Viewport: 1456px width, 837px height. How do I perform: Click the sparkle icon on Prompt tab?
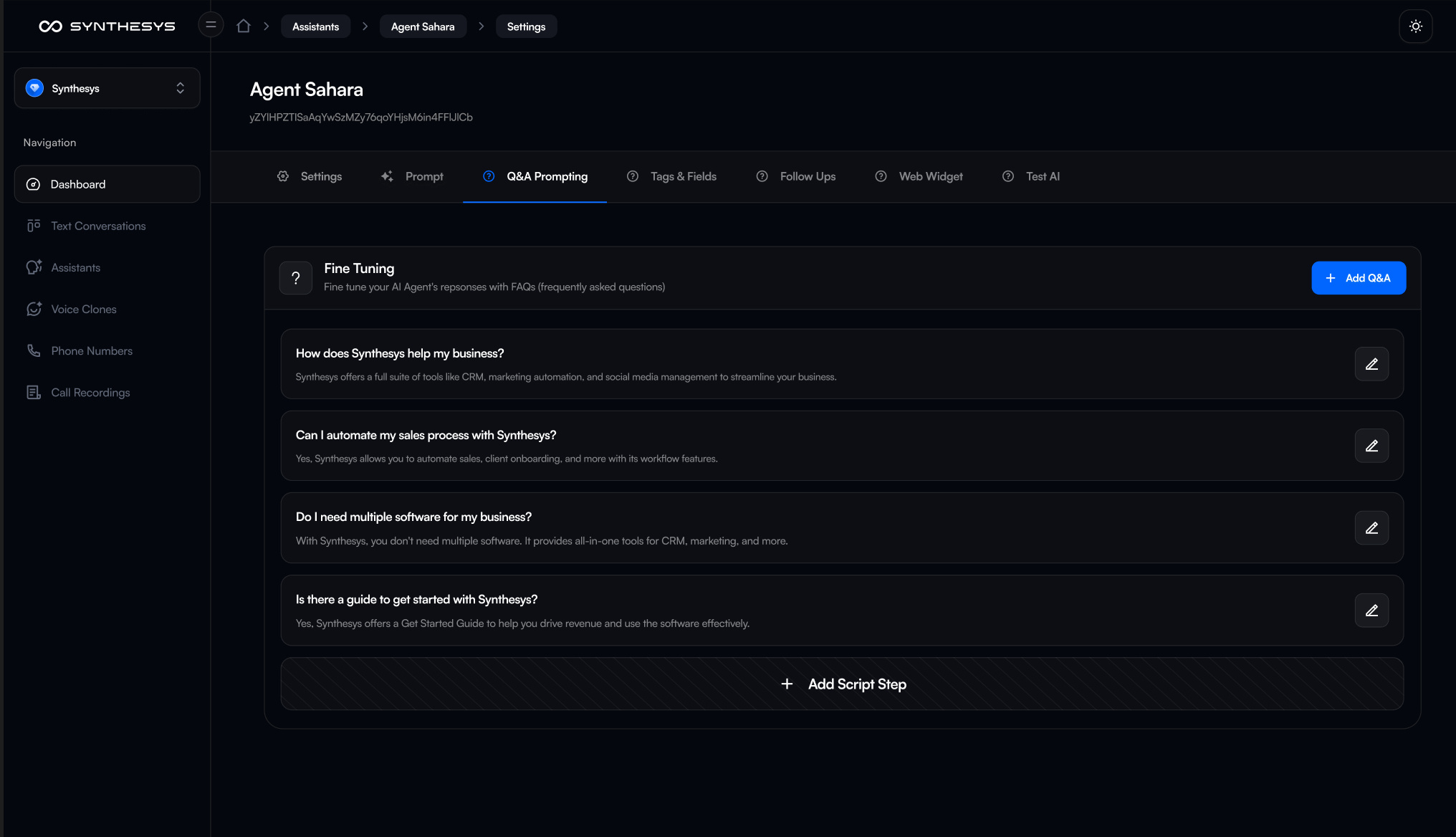[387, 176]
